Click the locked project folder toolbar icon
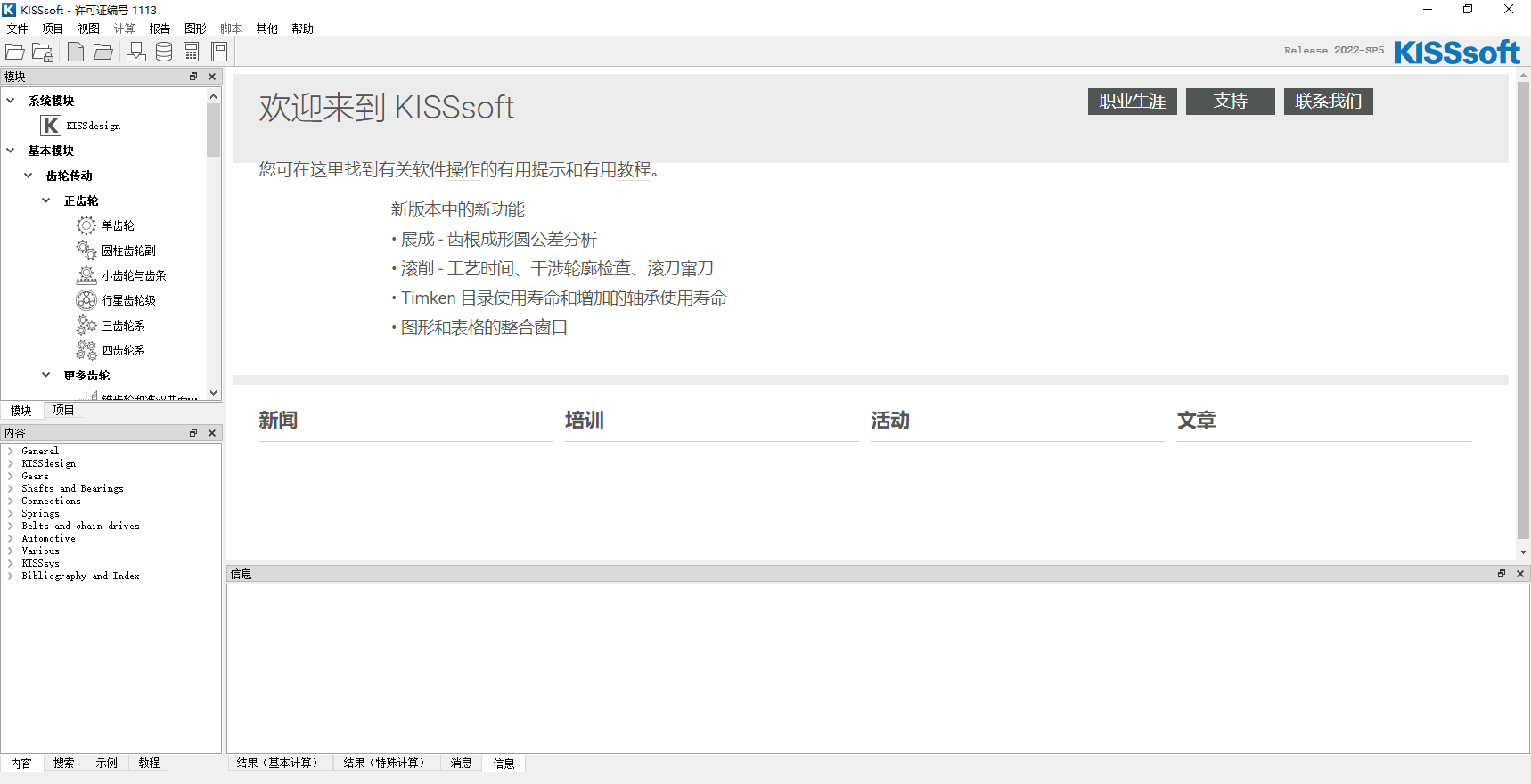 [43, 53]
